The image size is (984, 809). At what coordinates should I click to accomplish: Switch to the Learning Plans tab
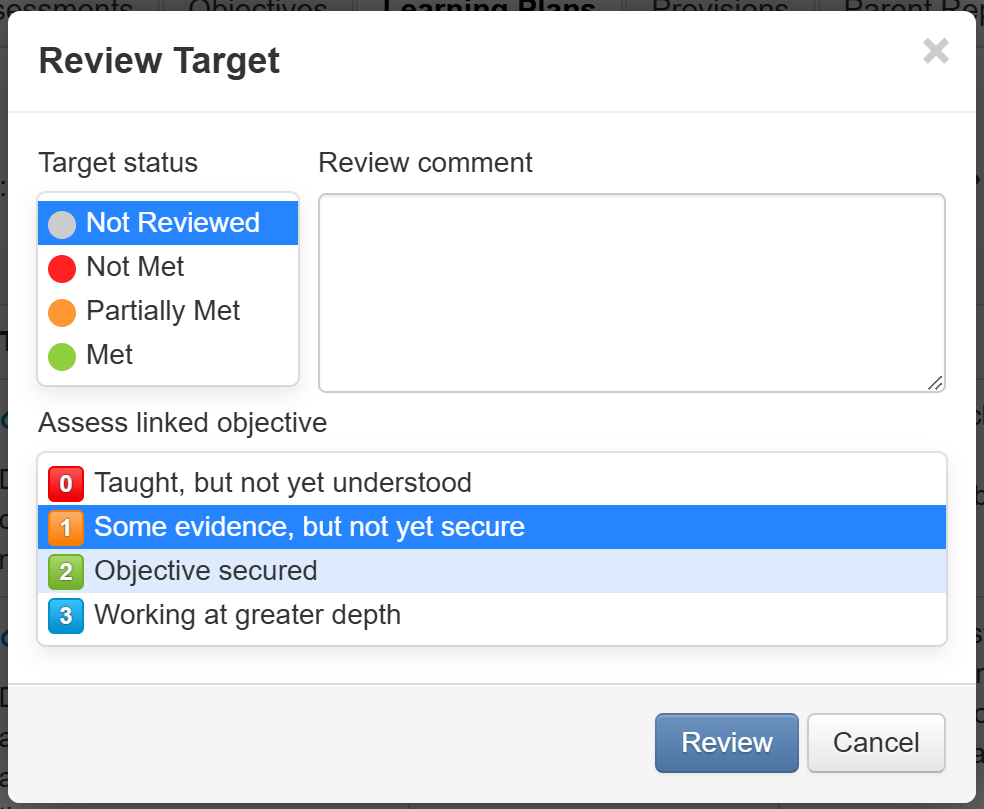489,8
